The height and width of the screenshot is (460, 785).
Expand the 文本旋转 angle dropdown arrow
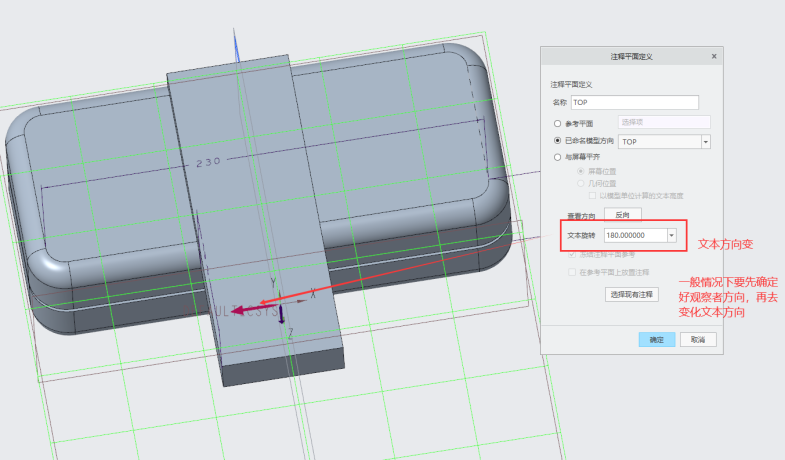[x=671, y=235]
